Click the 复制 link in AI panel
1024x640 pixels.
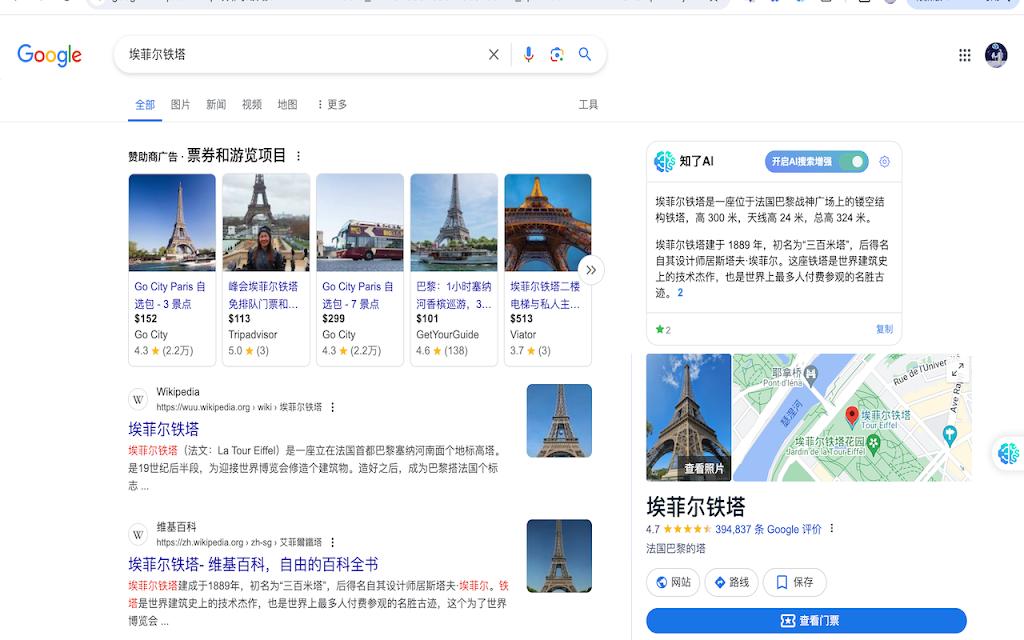point(884,329)
